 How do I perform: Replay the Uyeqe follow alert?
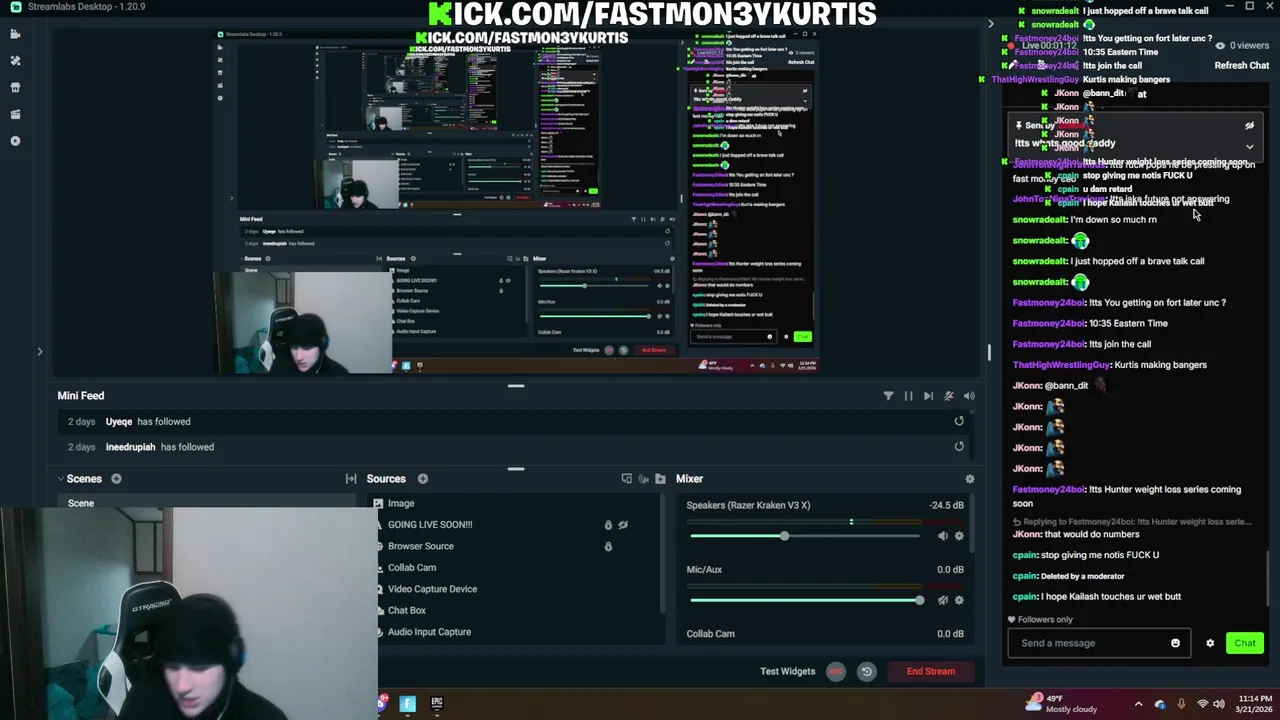[959, 421]
